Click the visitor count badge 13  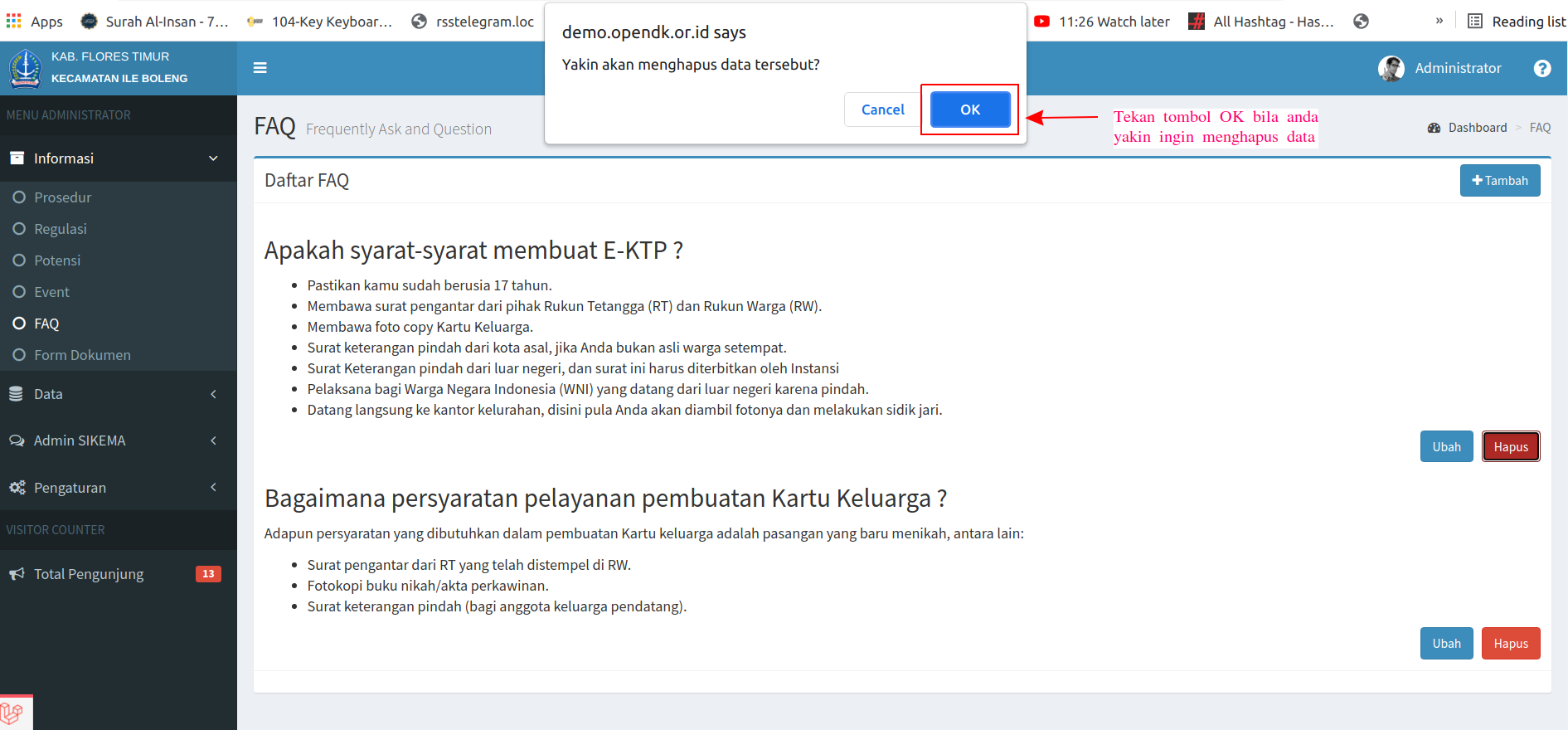click(x=208, y=574)
